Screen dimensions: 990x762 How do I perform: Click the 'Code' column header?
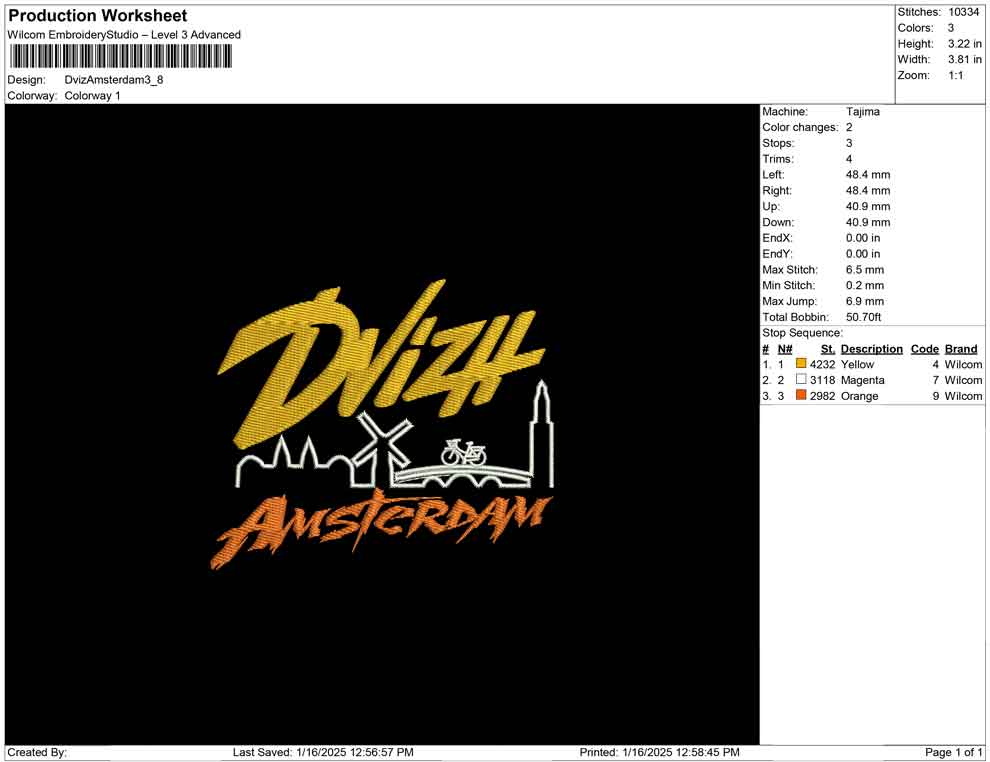coord(924,349)
